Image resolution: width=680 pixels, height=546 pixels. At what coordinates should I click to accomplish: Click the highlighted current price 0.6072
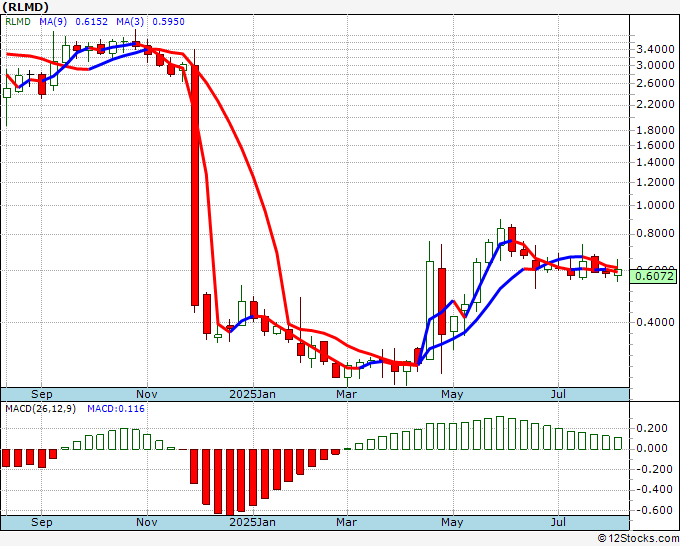click(x=653, y=276)
